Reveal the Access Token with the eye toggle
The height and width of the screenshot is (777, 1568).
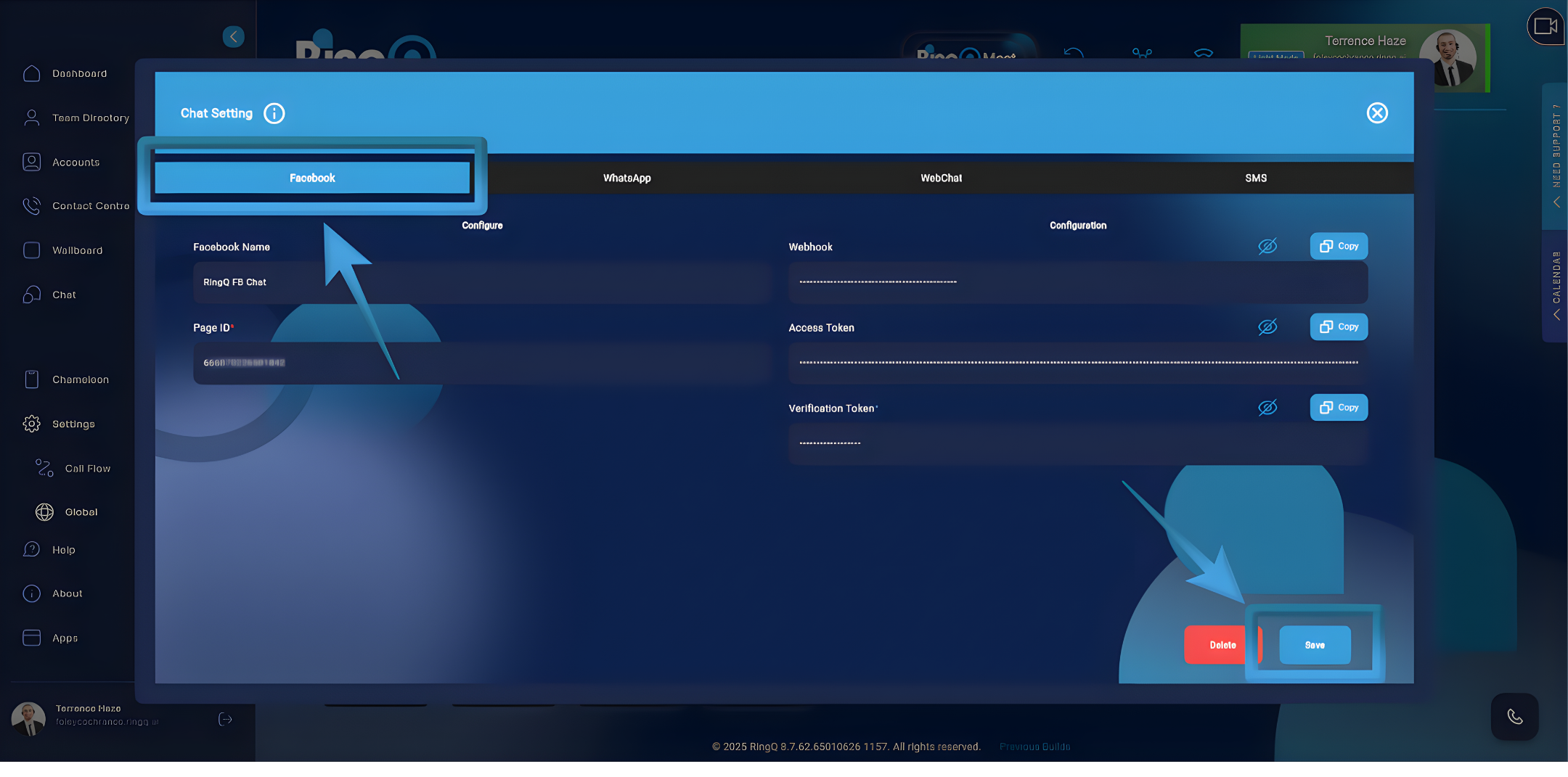[1267, 326]
